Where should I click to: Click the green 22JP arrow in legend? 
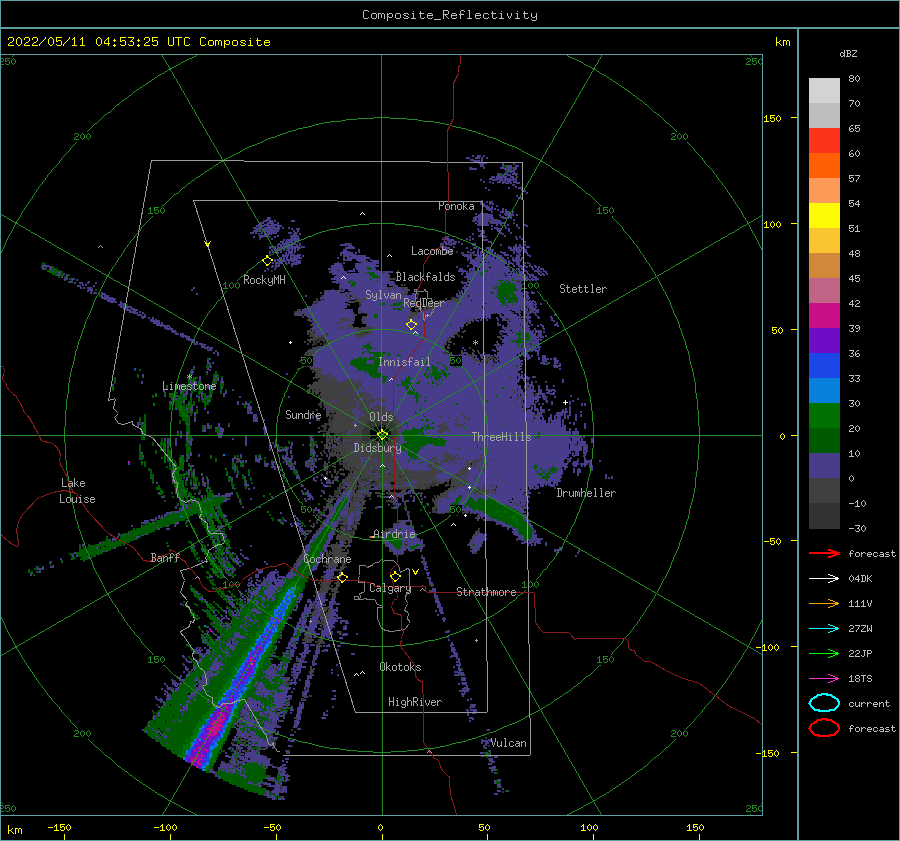(x=824, y=653)
